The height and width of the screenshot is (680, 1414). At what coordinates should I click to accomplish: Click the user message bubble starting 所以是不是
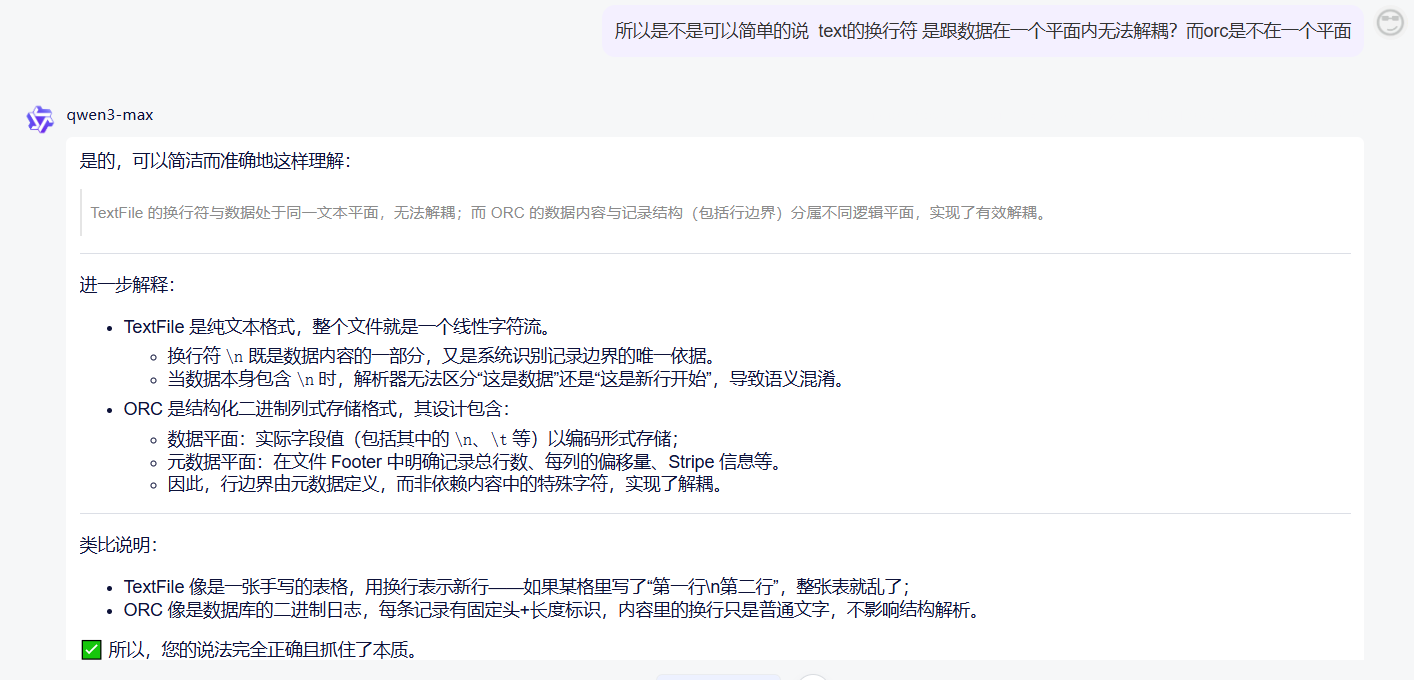(x=983, y=31)
